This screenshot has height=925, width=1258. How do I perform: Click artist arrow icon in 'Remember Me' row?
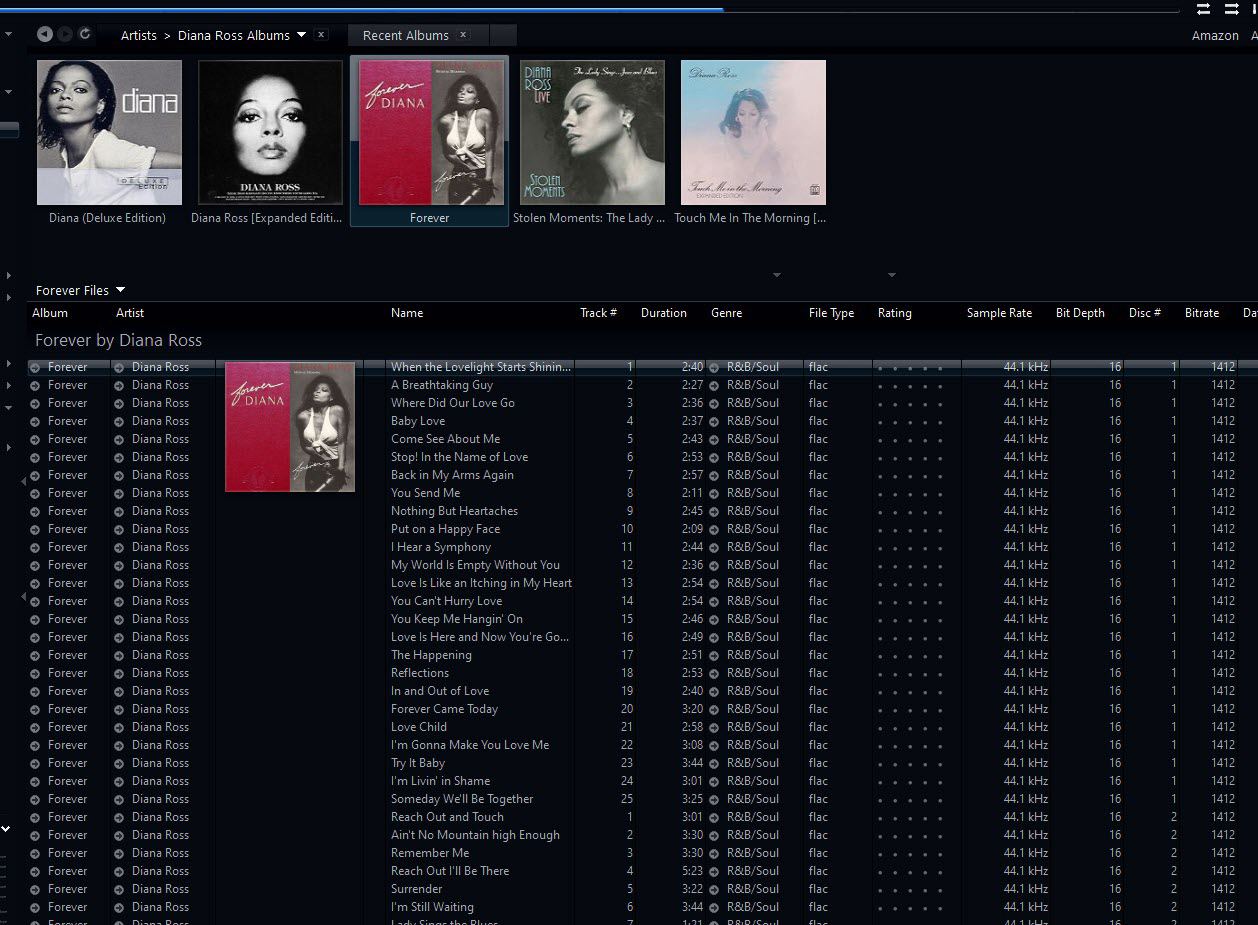pos(119,853)
